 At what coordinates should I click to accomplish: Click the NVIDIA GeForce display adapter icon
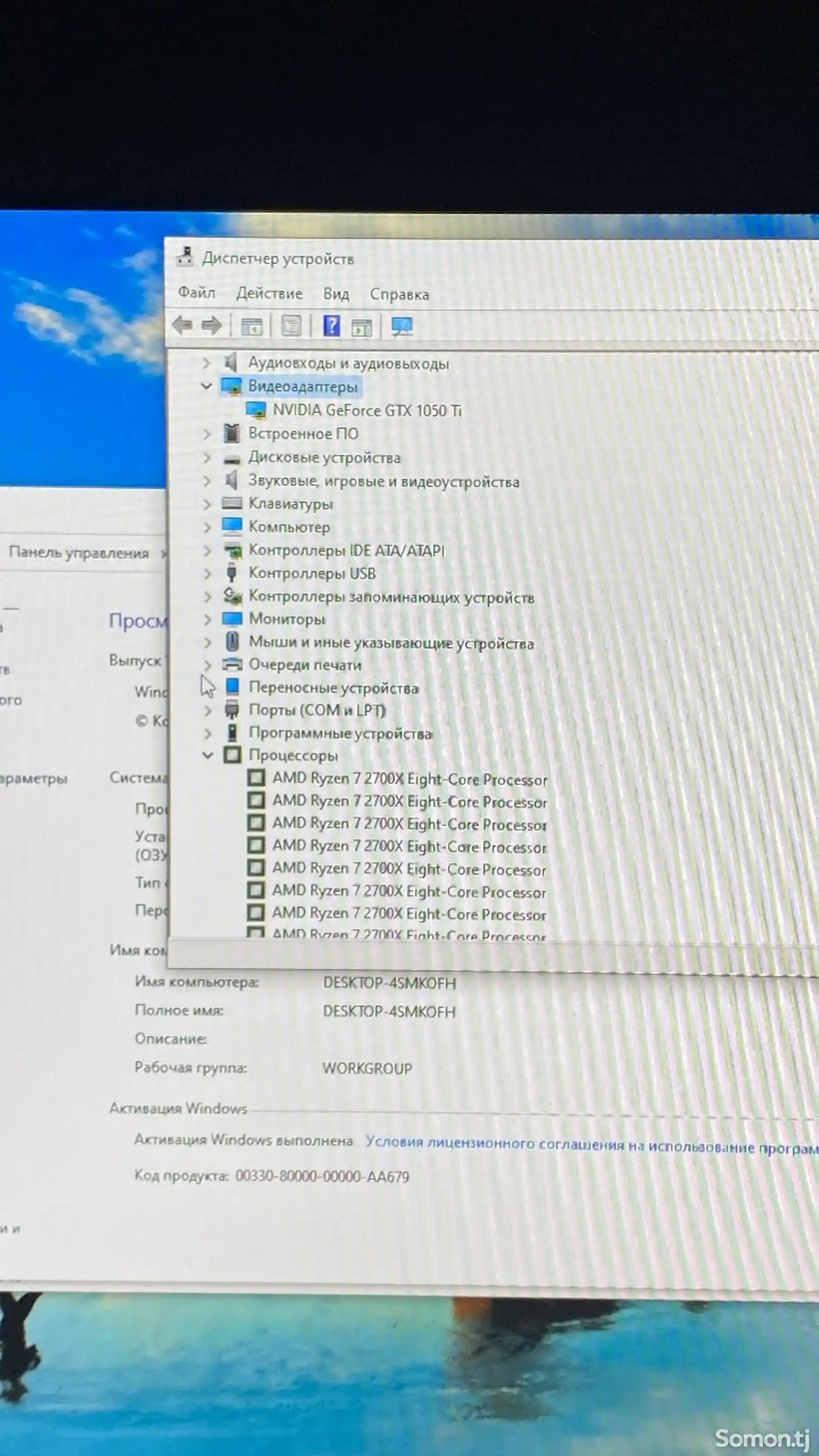pyautogui.click(x=255, y=410)
